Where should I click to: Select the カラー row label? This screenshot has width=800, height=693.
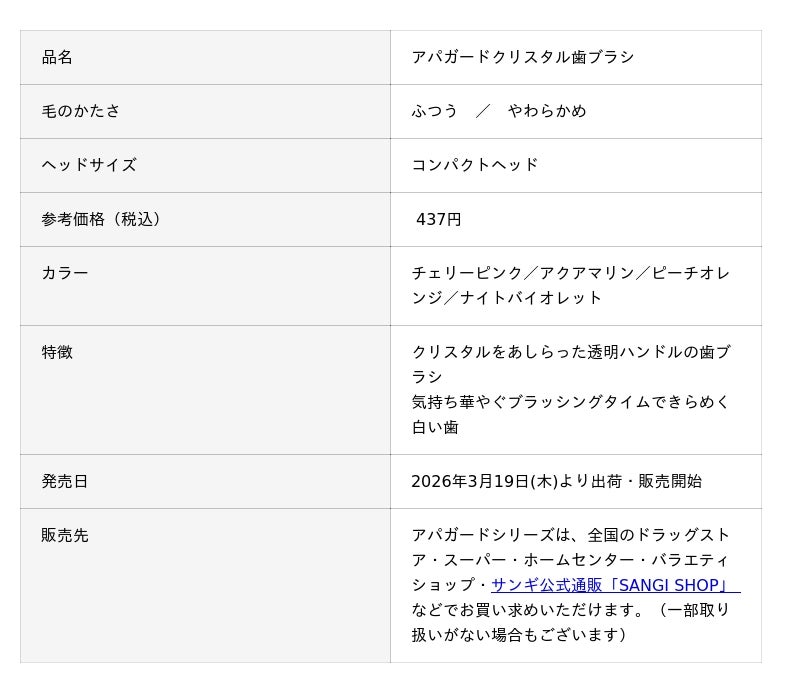click(64, 273)
